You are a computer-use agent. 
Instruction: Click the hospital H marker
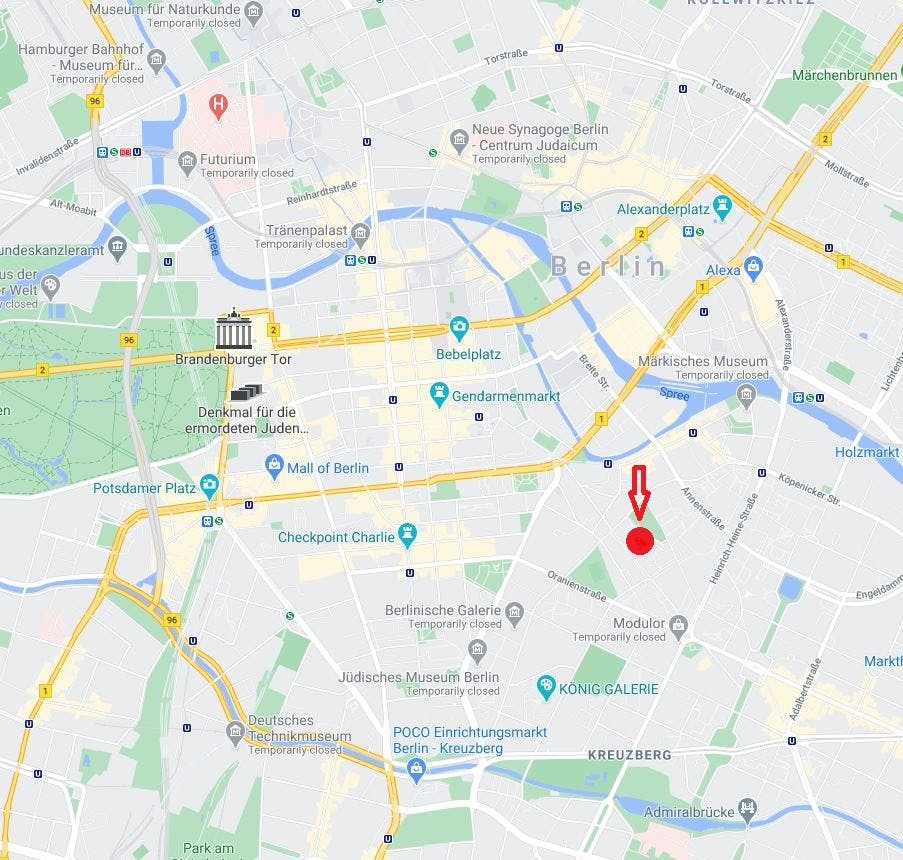(x=218, y=107)
